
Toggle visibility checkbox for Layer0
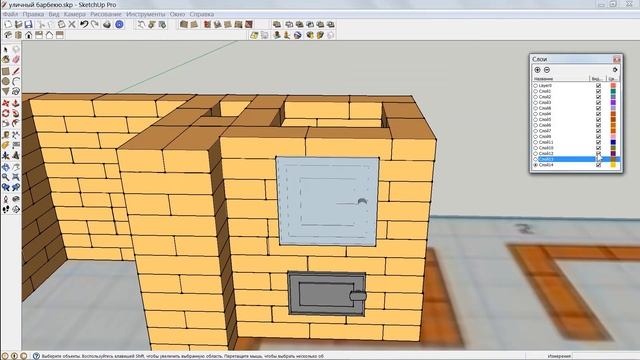pos(598,86)
